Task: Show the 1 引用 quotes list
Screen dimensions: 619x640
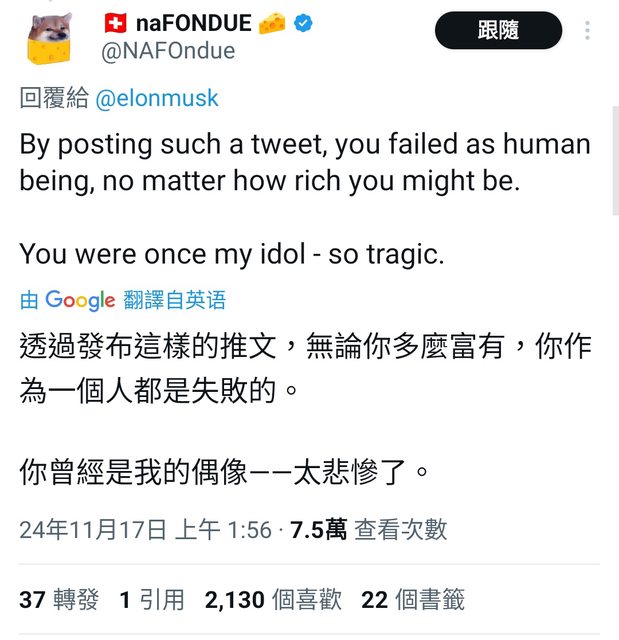Action: pyautogui.click(x=152, y=600)
